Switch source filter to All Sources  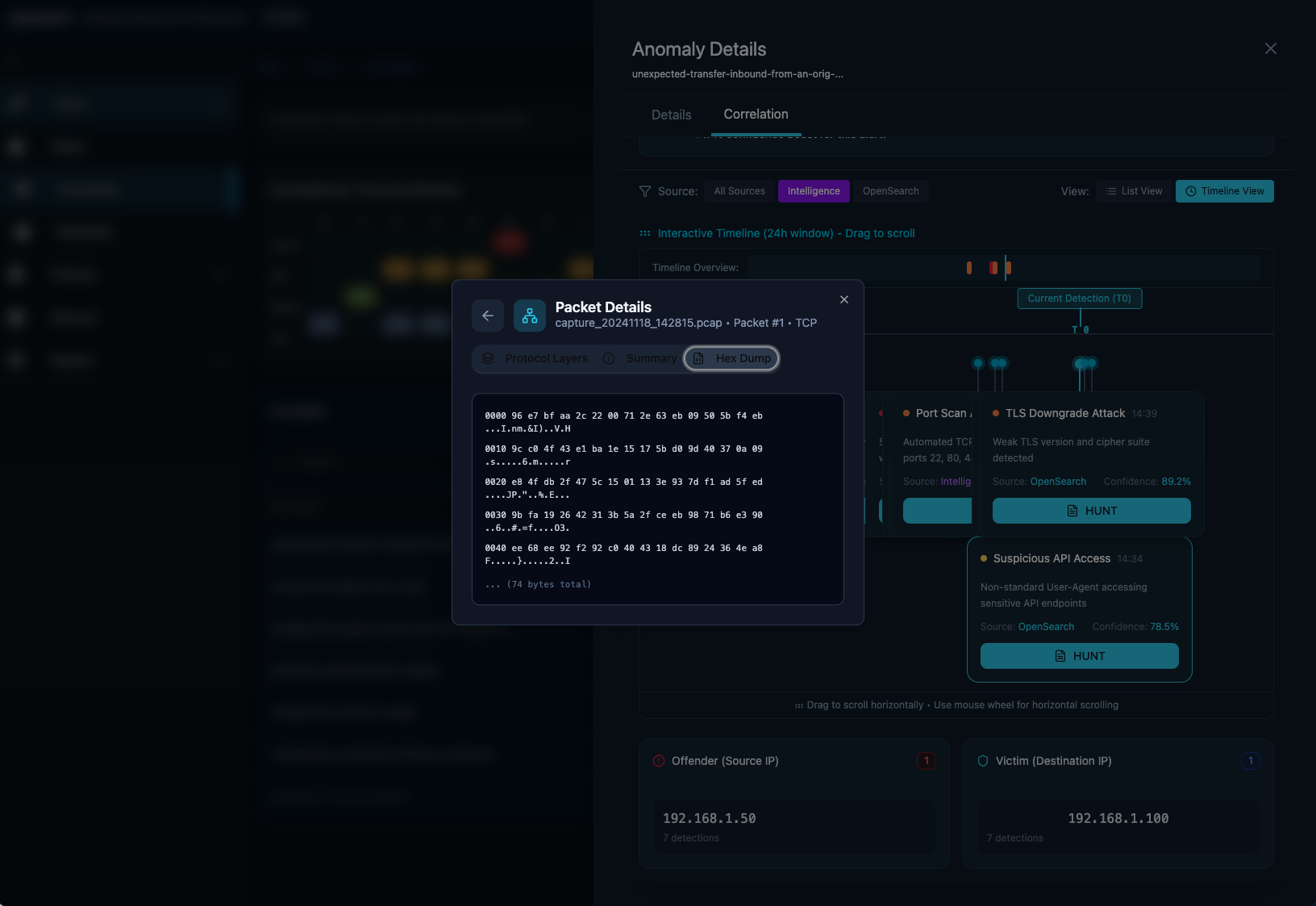coord(739,191)
